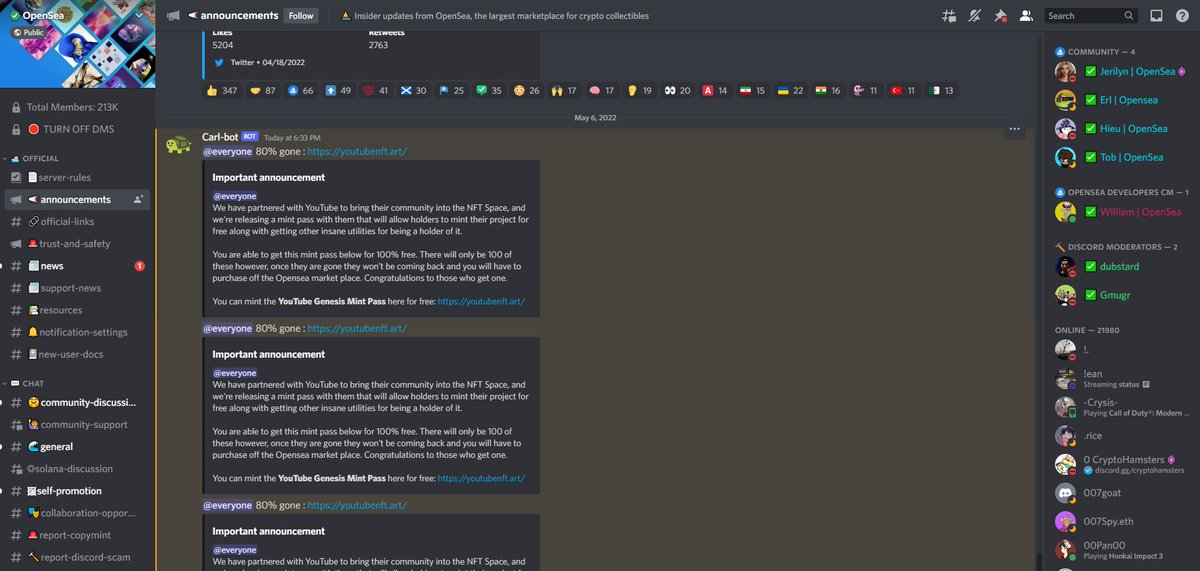Toggle the handshake reaction with 87
The width and height of the screenshot is (1200, 571).
(263, 91)
